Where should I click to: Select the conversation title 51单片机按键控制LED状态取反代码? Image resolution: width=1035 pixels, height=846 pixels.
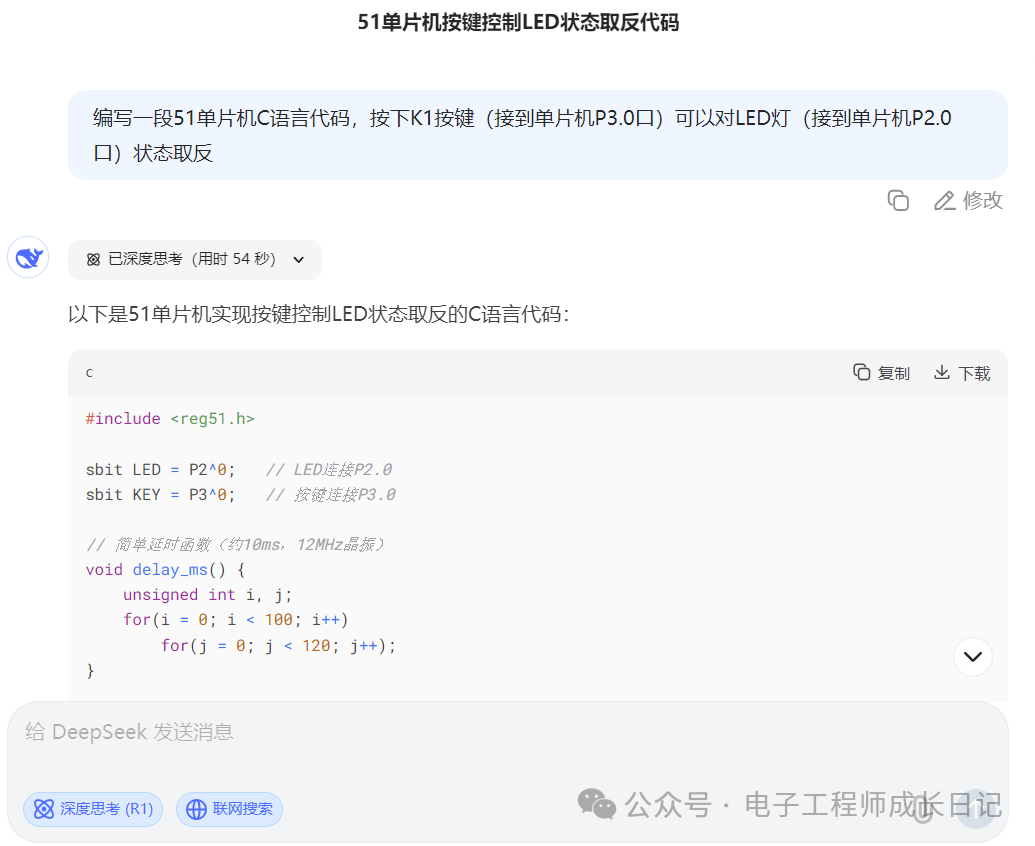[518, 22]
